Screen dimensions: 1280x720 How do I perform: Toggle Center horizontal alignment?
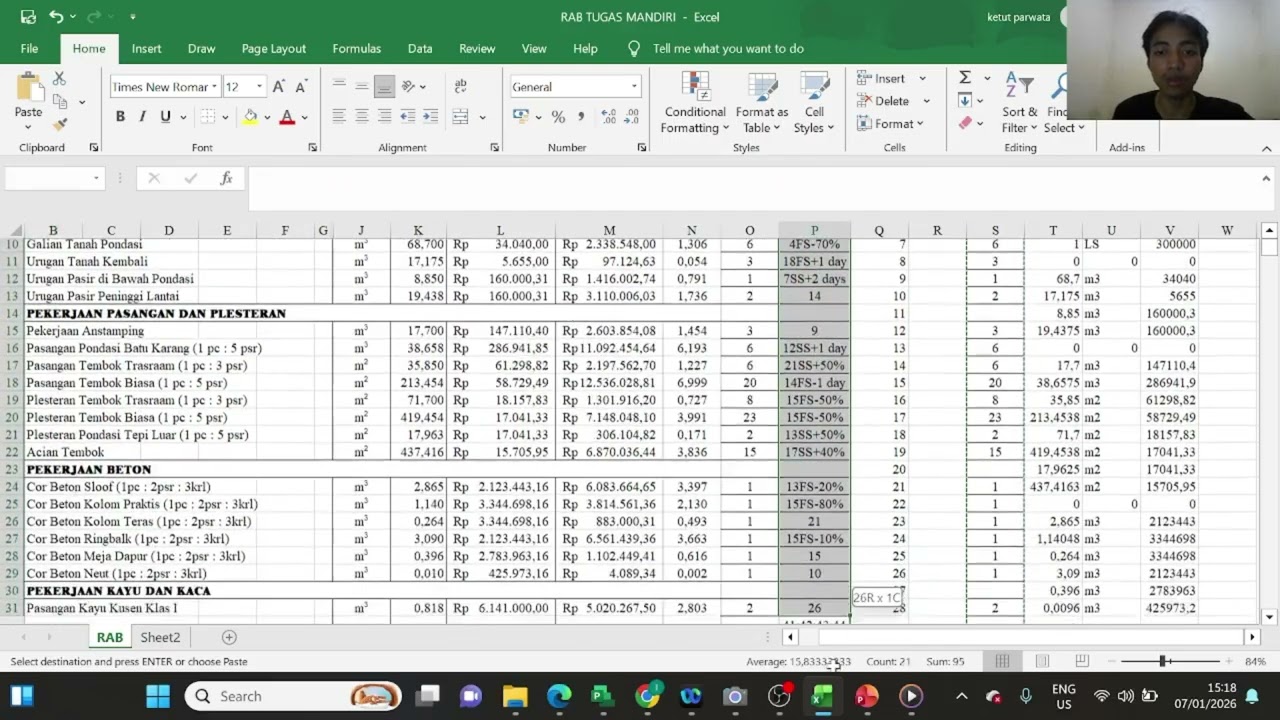click(x=361, y=117)
